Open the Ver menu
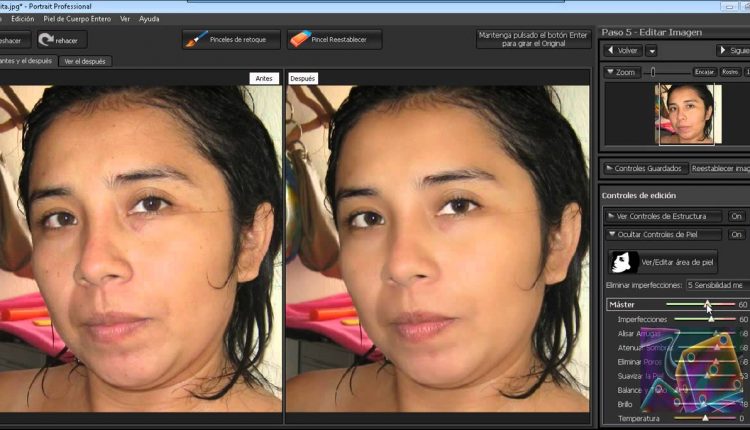 125,19
